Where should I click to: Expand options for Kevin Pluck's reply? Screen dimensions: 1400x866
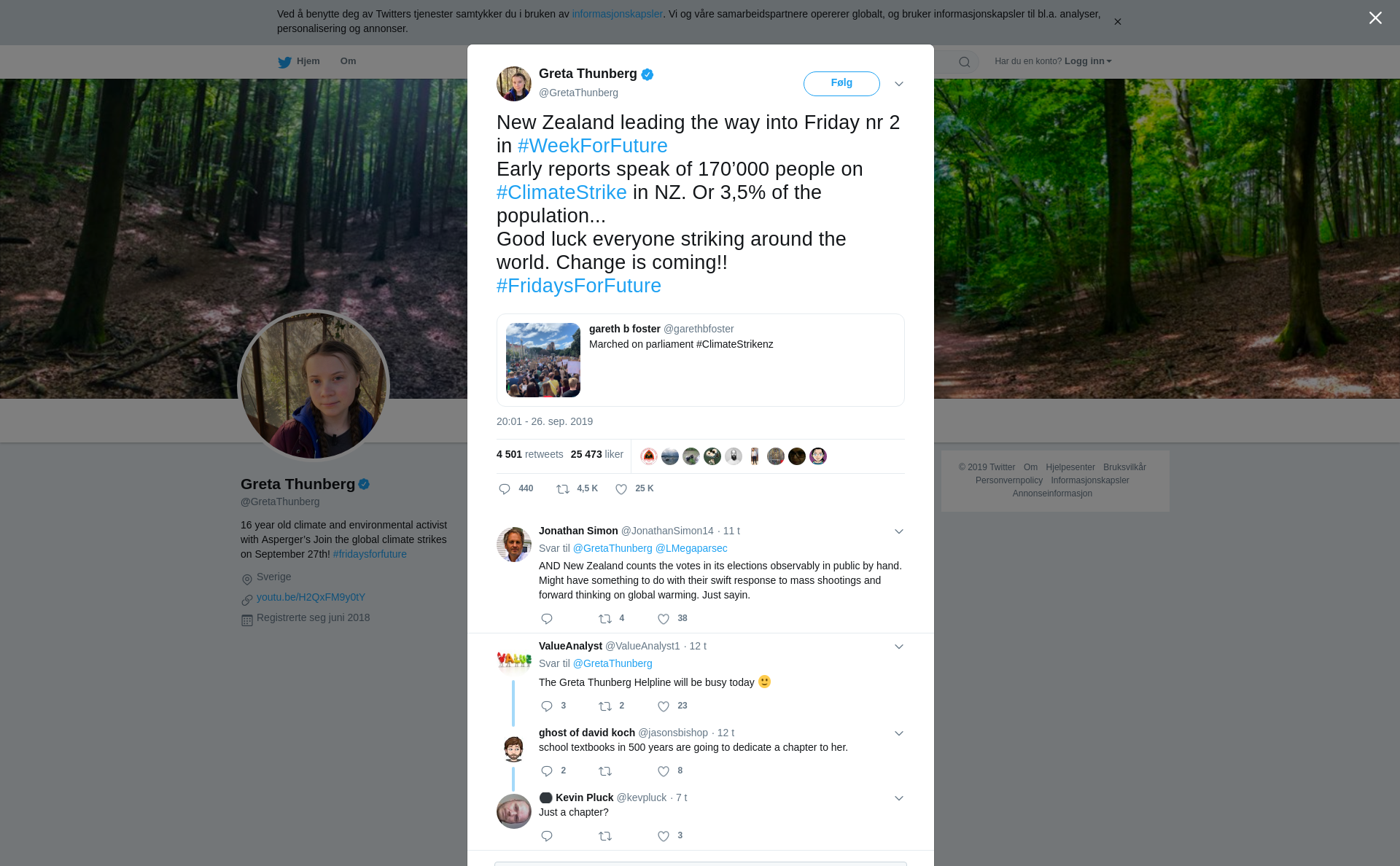(899, 798)
